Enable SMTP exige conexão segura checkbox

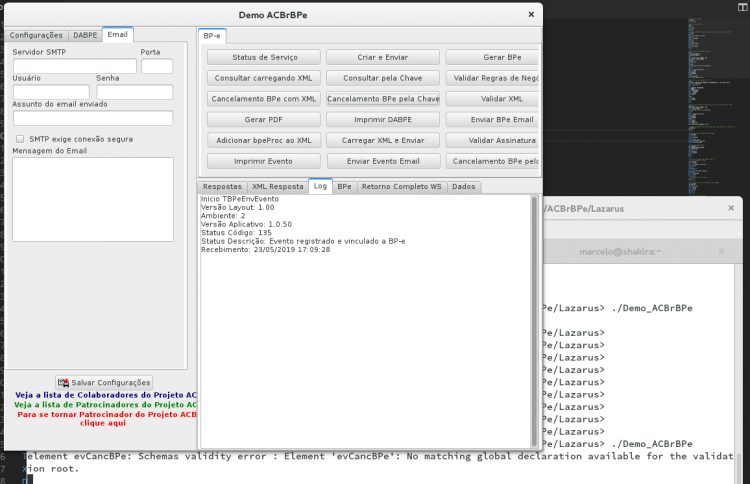[20, 139]
